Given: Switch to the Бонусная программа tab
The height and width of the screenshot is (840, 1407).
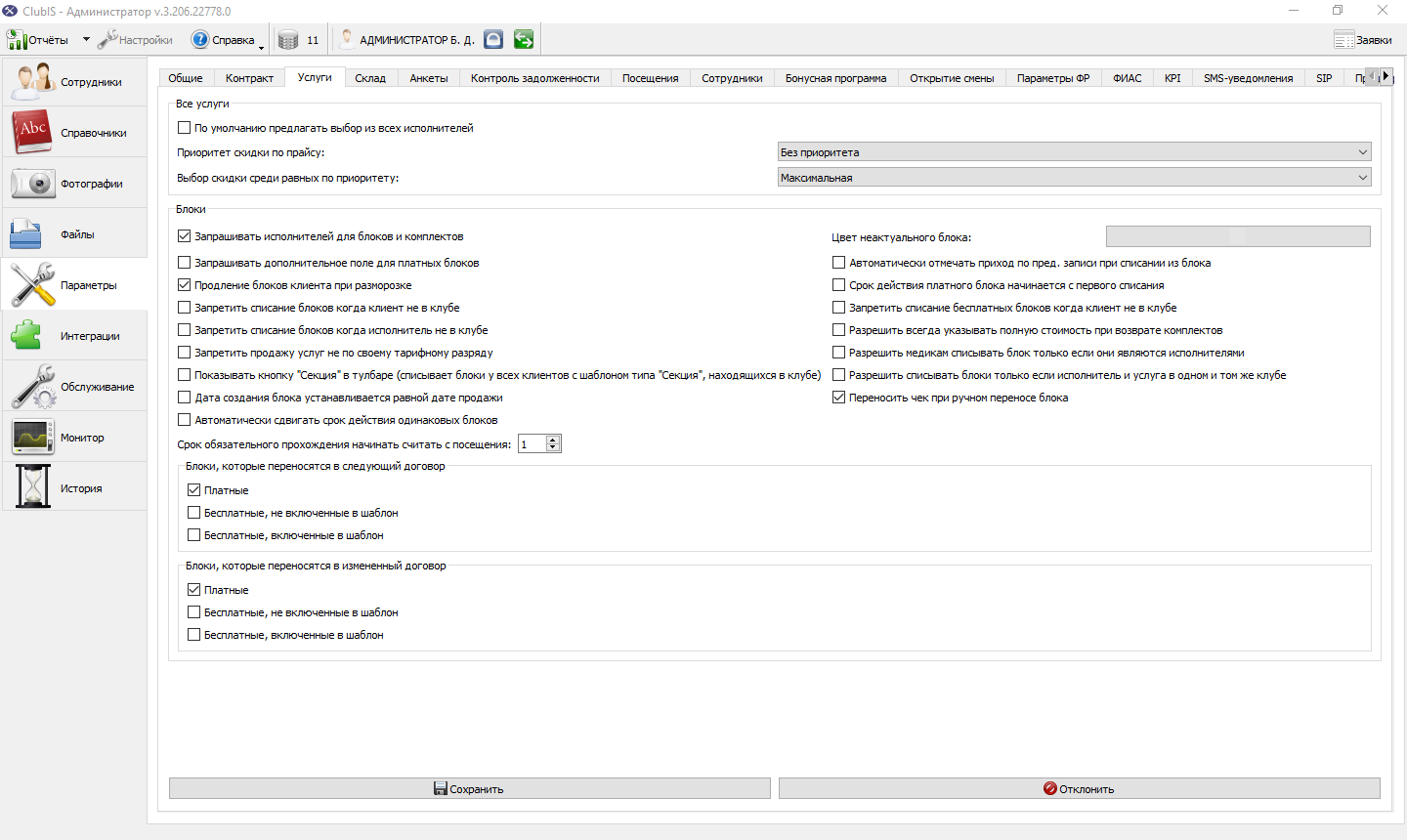Looking at the screenshot, I should click(835, 78).
